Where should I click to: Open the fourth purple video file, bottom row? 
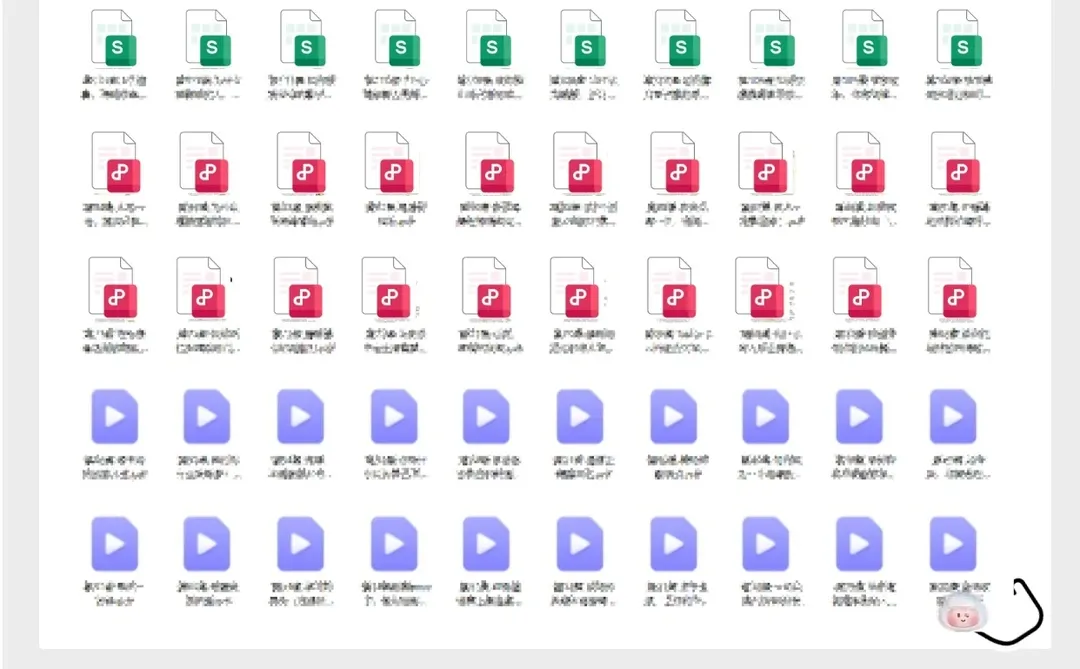click(394, 544)
